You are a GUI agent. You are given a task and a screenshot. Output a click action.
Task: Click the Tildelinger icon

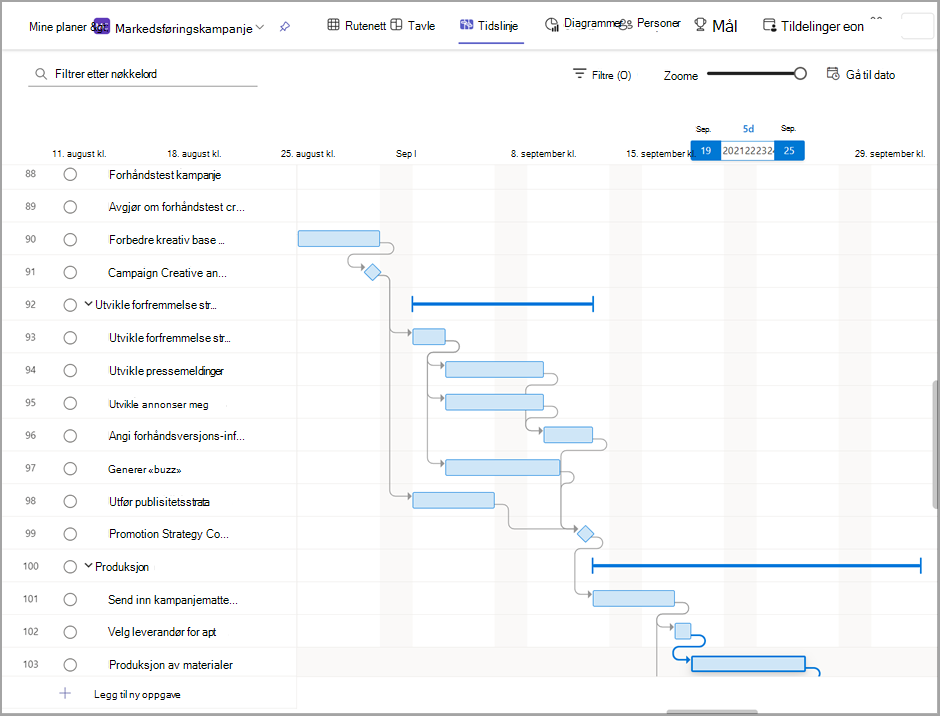tap(769, 25)
